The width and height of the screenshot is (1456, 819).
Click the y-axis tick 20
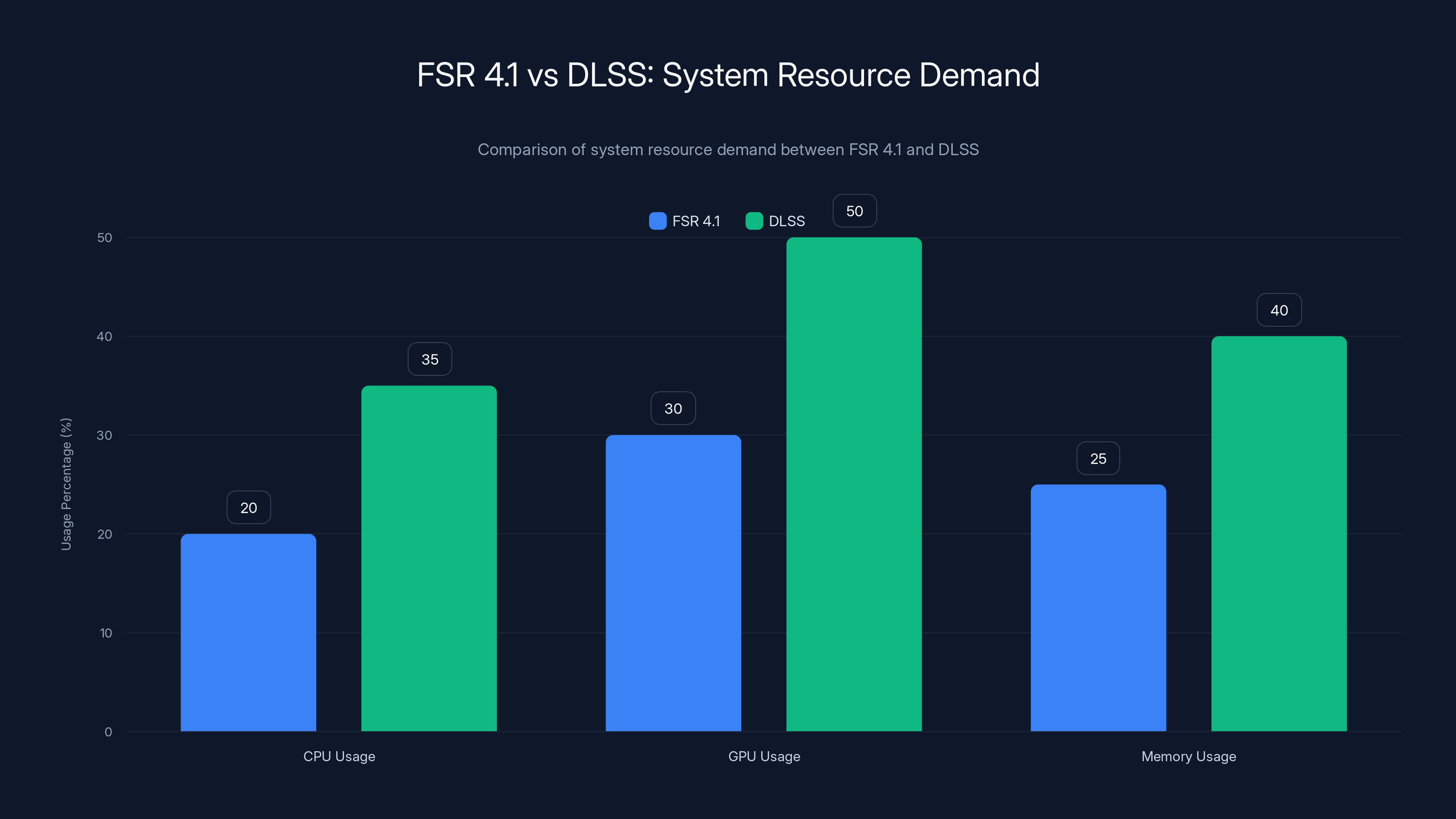105,534
